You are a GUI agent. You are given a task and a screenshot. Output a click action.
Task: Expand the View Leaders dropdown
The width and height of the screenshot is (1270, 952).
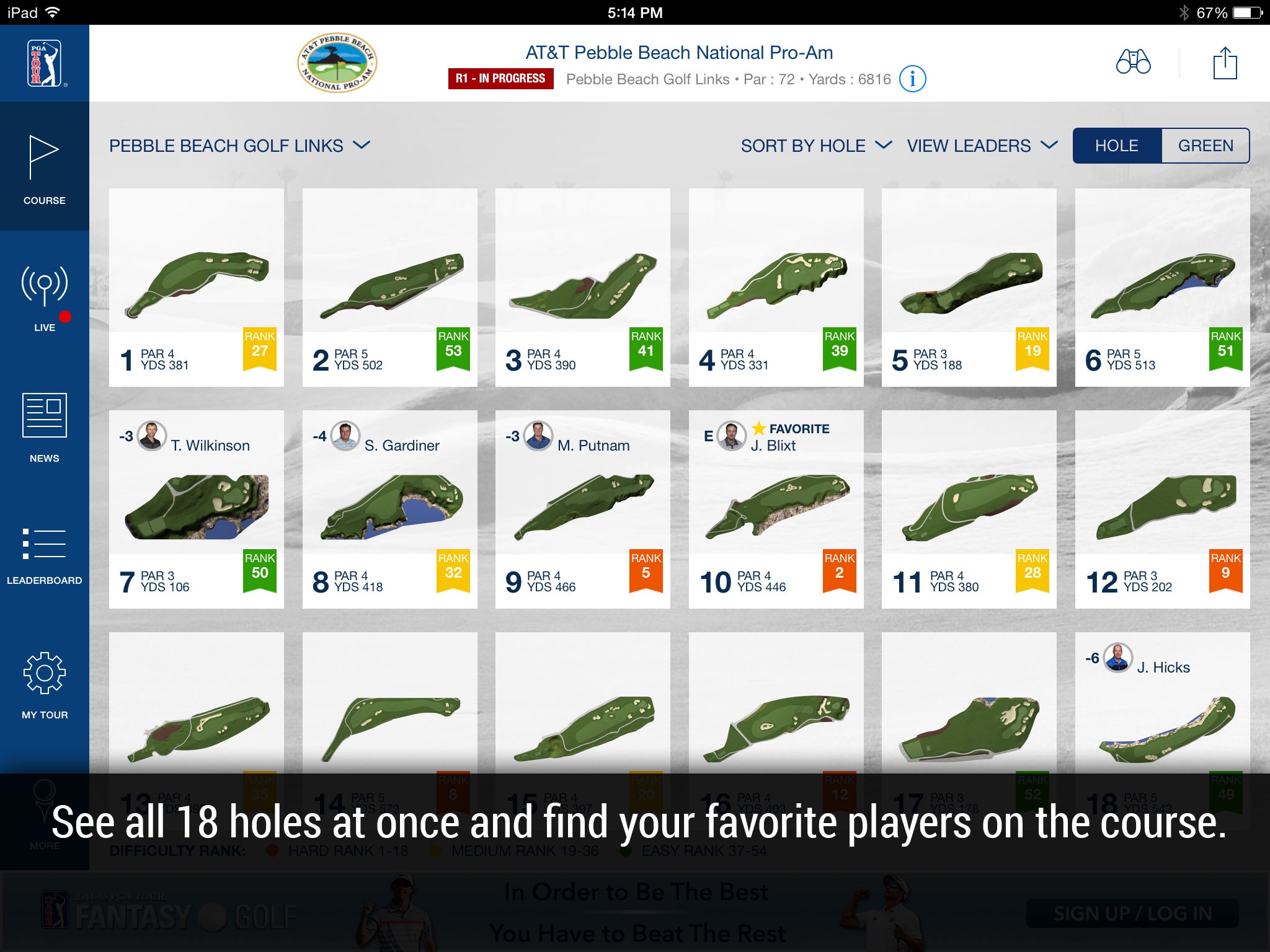pyautogui.click(x=982, y=145)
